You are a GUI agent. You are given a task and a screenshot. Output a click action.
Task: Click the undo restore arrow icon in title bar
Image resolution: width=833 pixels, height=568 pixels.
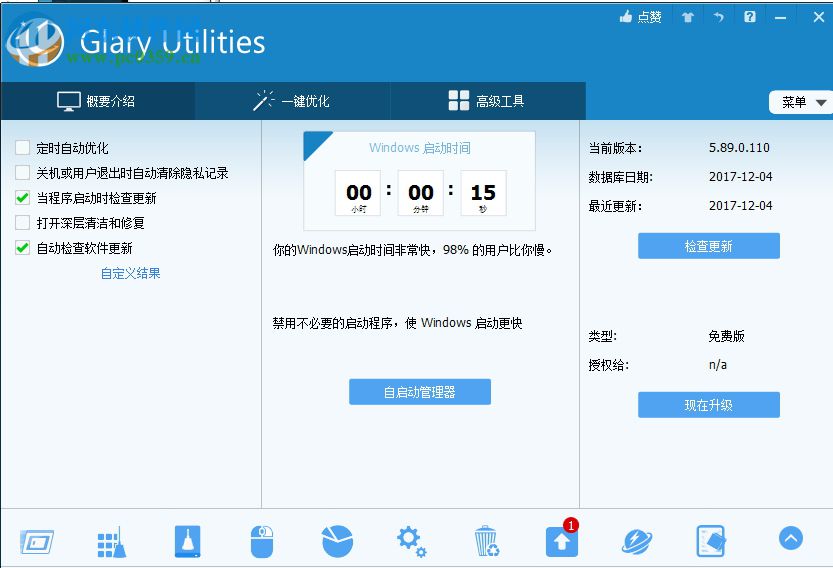click(718, 17)
